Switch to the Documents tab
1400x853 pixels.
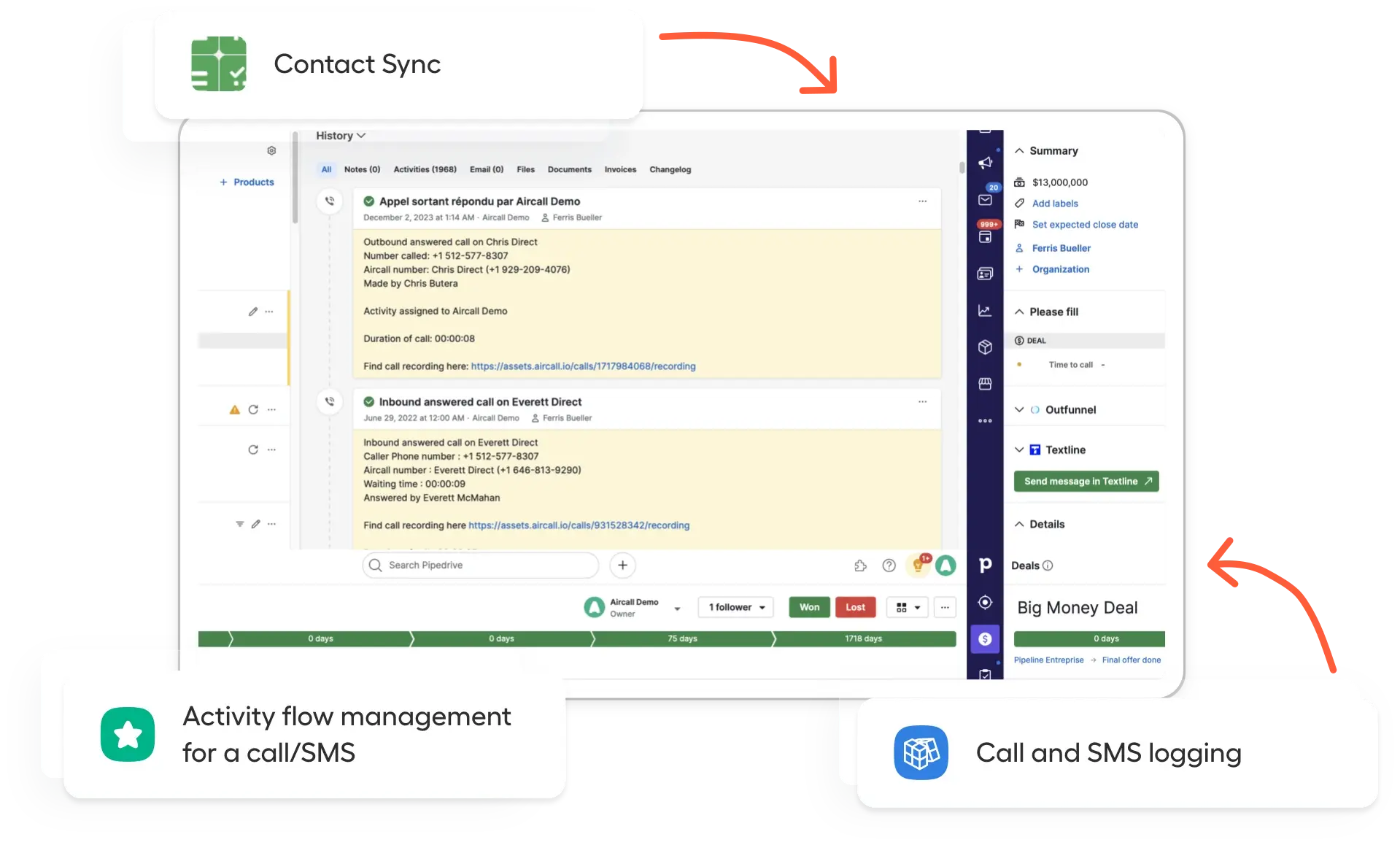pyautogui.click(x=569, y=169)
